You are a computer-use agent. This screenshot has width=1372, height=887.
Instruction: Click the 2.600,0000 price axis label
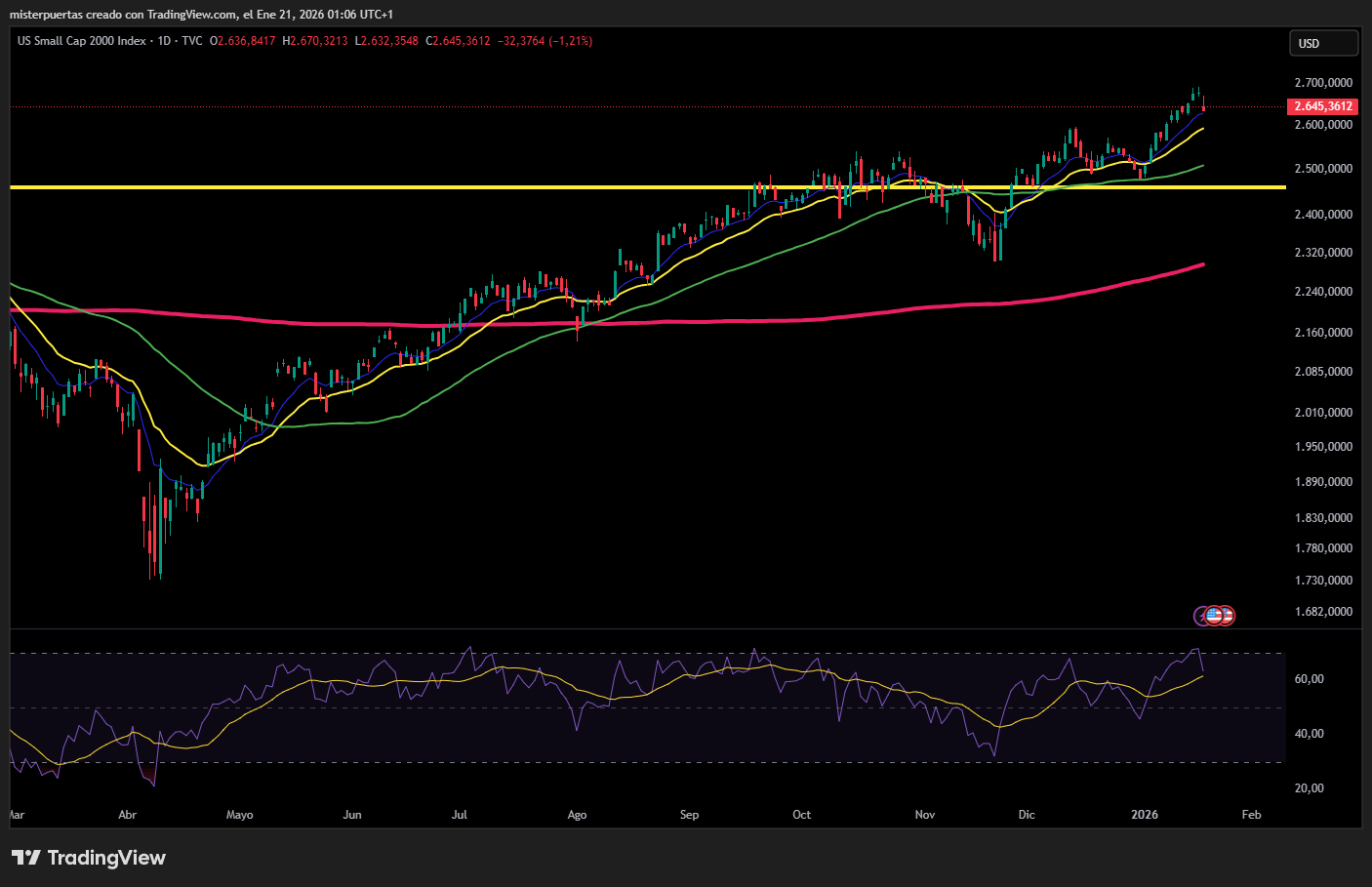tap(1323, 125)
